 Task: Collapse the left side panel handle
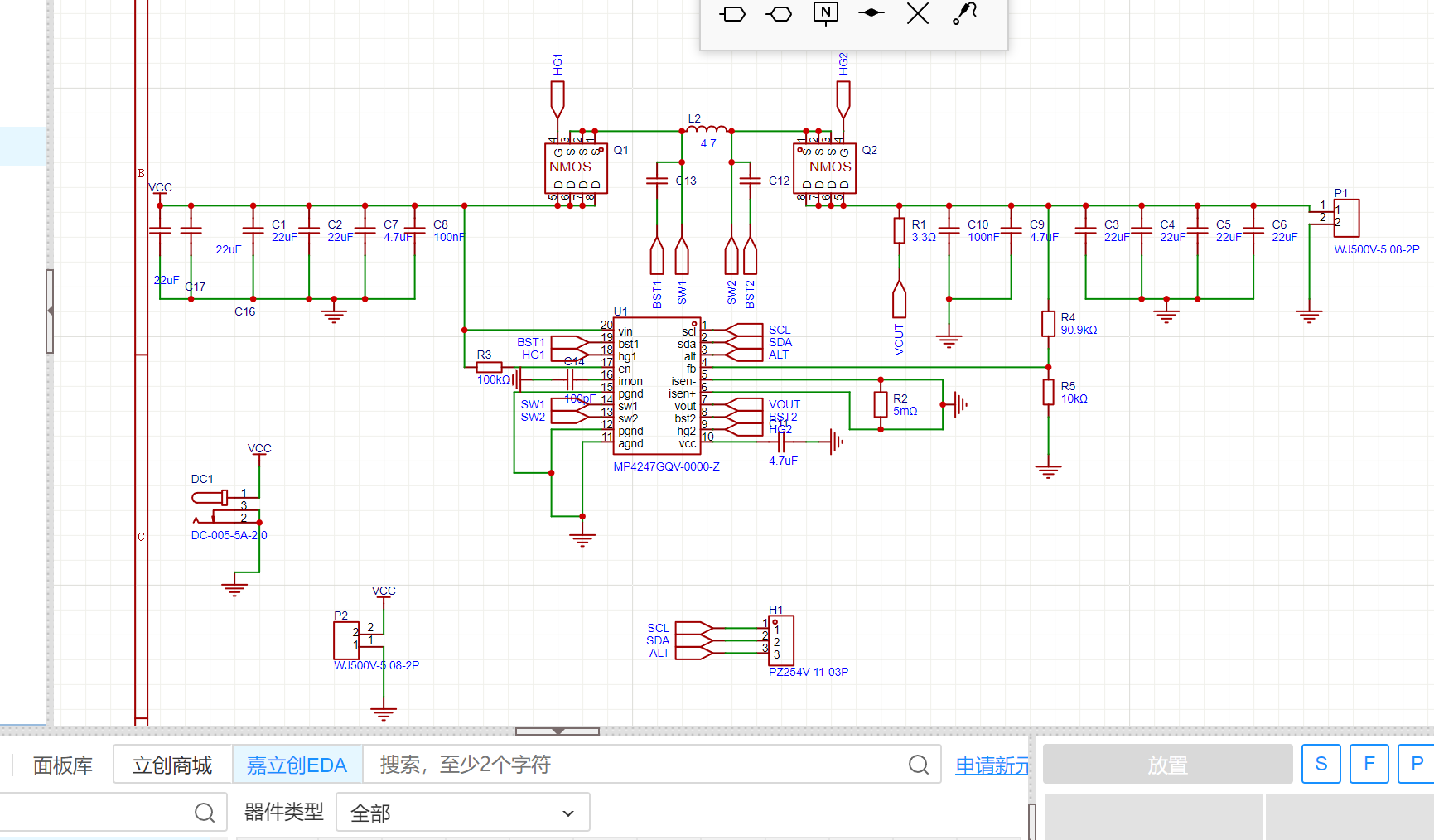click(50, 311)
